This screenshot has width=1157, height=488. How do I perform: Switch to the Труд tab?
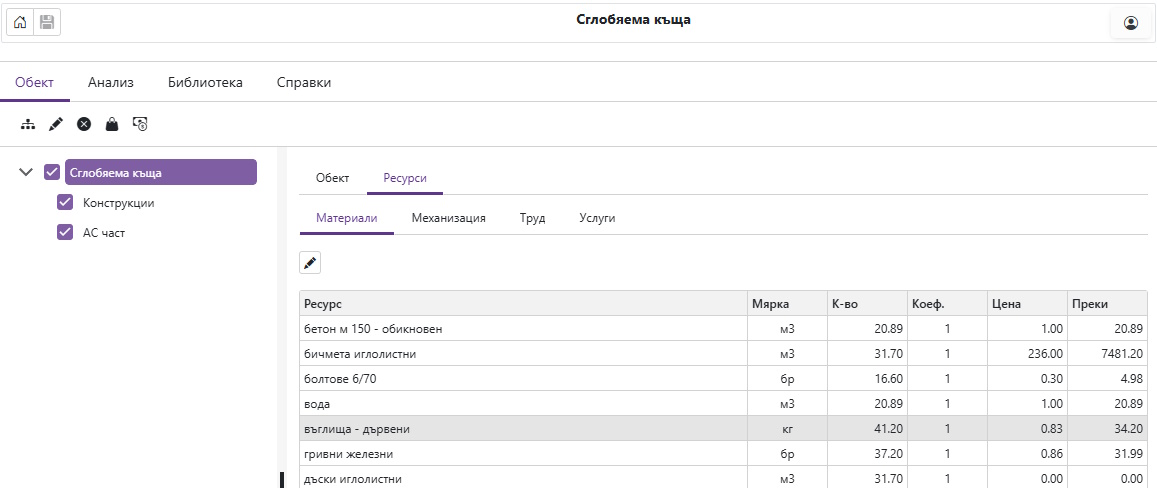tap(532, 218)
